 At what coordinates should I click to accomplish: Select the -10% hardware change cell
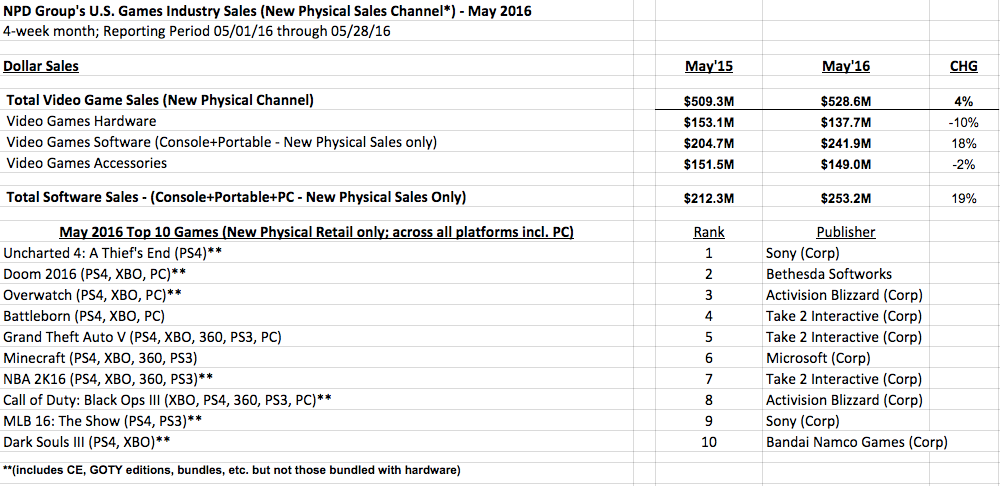coord(963,122)
